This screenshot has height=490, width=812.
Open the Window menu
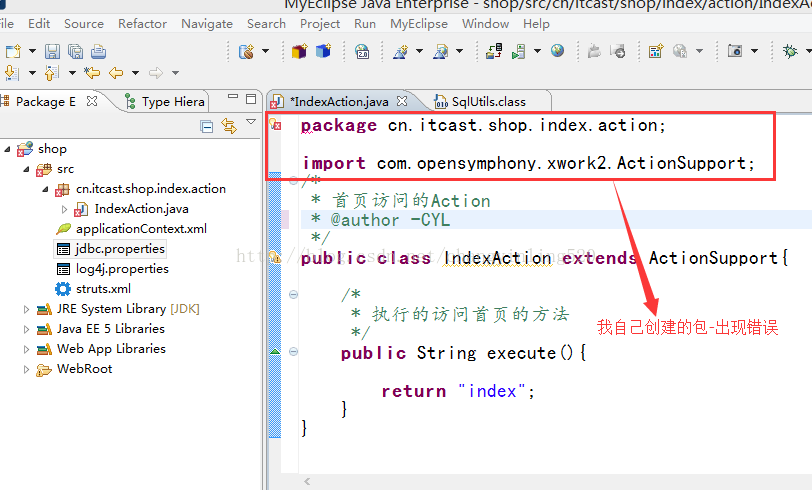[485, 24]
